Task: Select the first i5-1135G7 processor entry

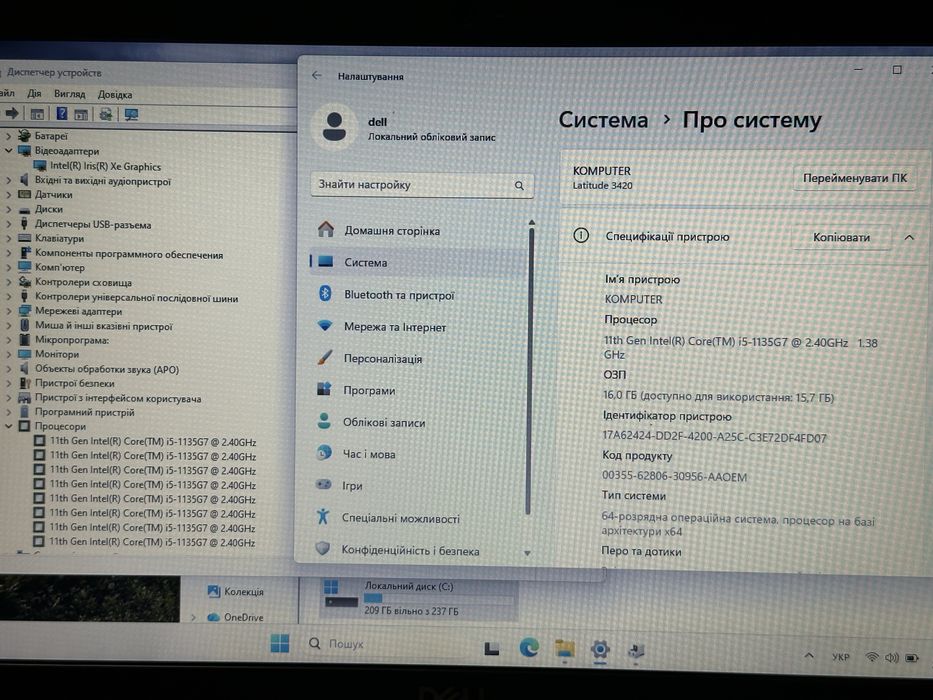Action: (153, 442)
